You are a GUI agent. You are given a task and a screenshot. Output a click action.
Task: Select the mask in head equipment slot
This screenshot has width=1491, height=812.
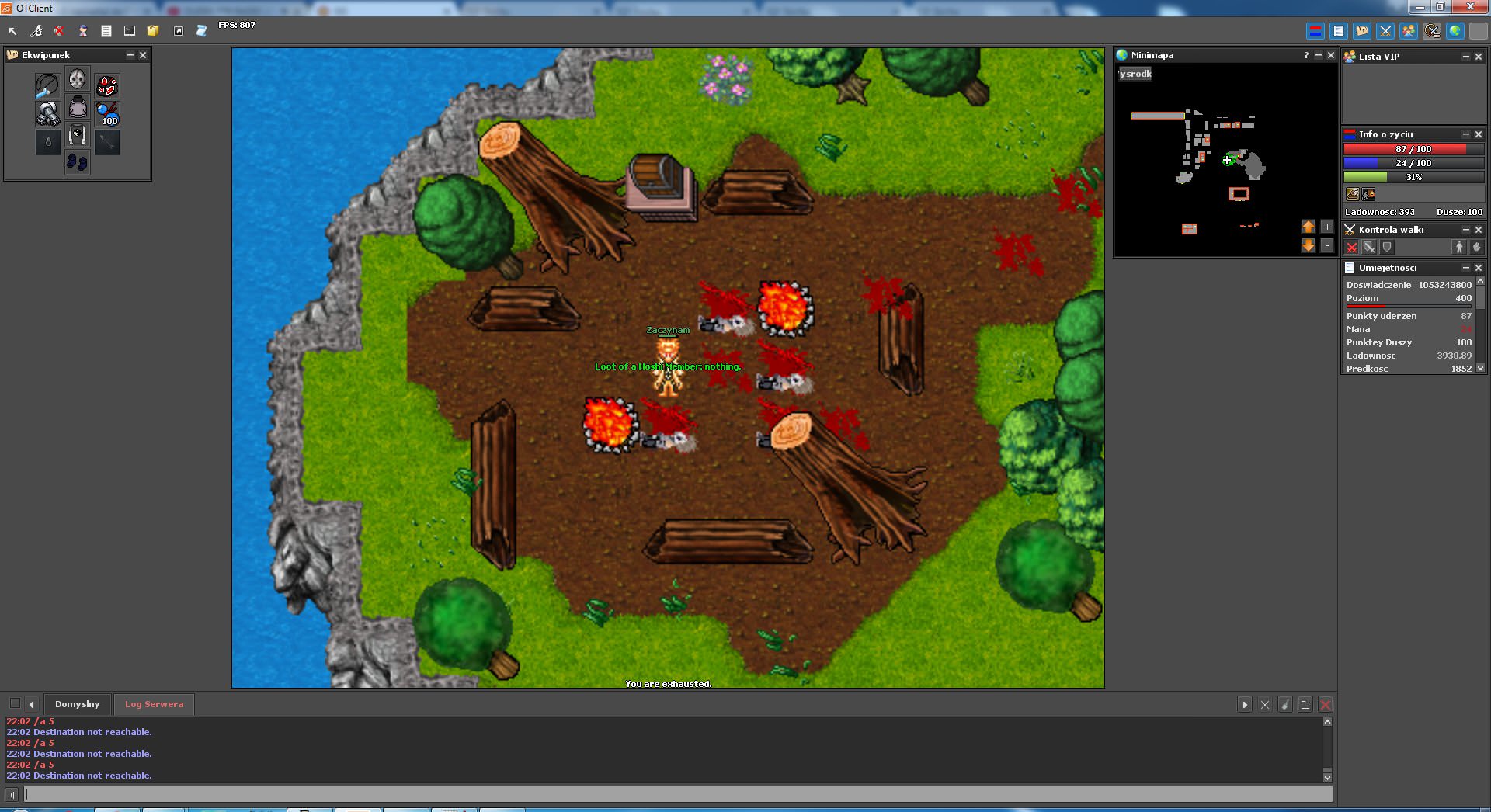(77, 79)
